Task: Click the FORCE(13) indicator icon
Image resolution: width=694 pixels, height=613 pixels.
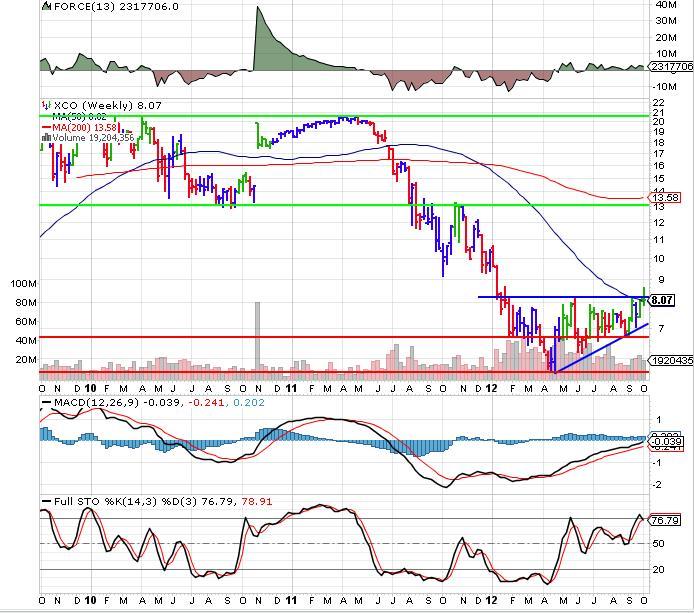Action: pos(46,6)
